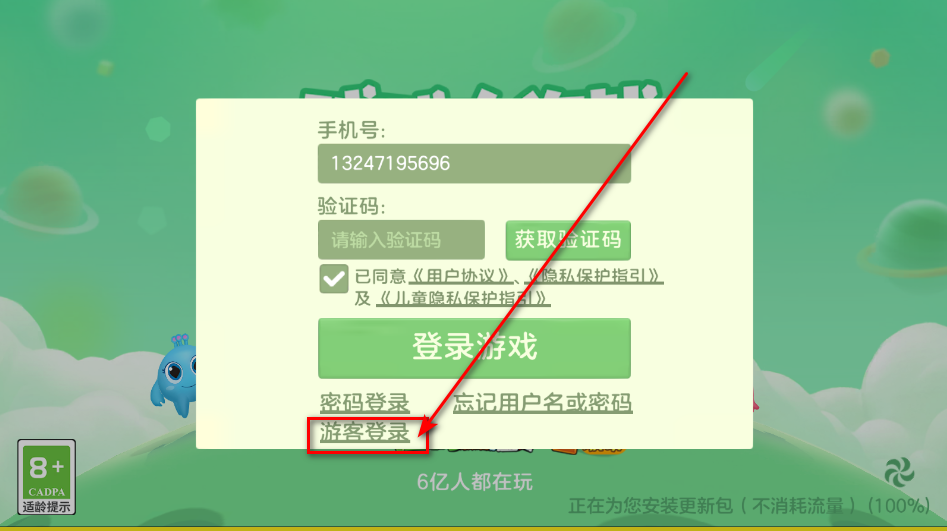Click the green 登录游戏 button

click(x=474, y=348)
